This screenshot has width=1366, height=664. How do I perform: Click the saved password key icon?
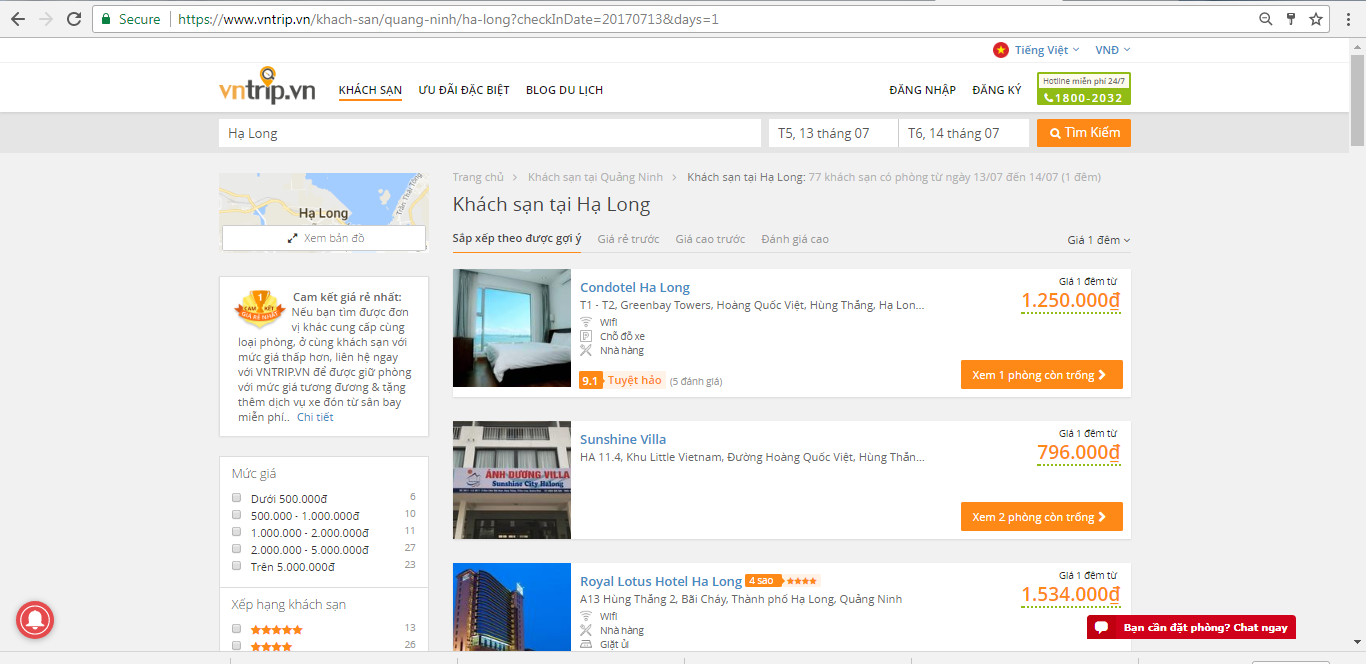pyautogui.click(x=1291, y=19)
